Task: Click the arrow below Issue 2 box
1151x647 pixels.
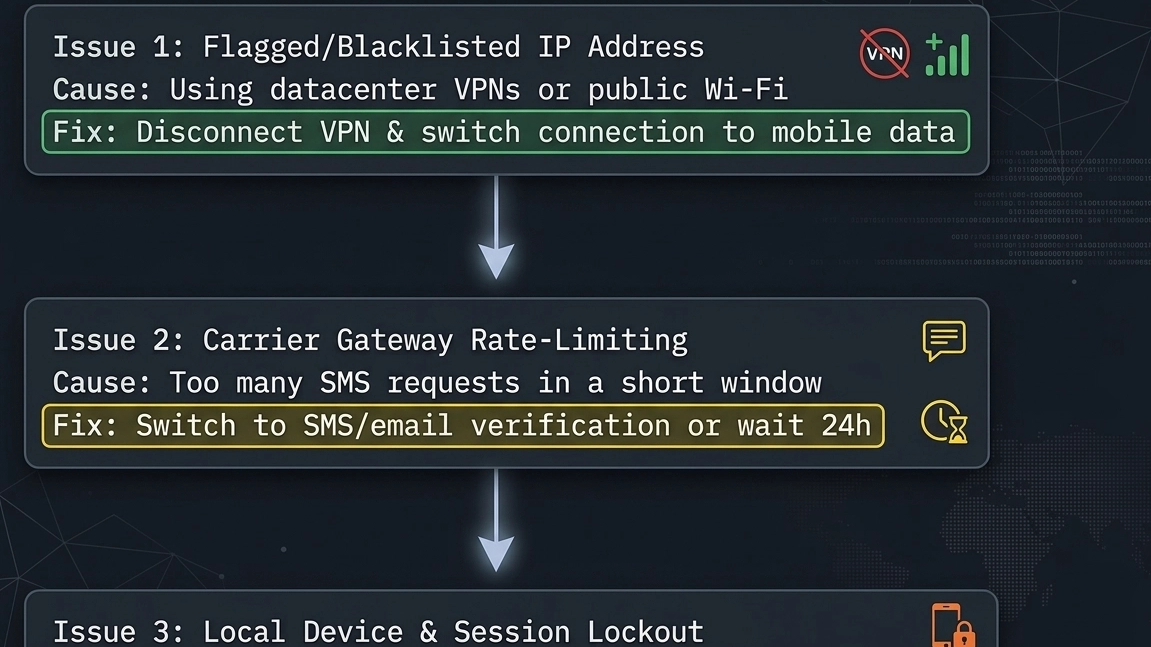Action: pyautogui.click(x=496, y=521)
